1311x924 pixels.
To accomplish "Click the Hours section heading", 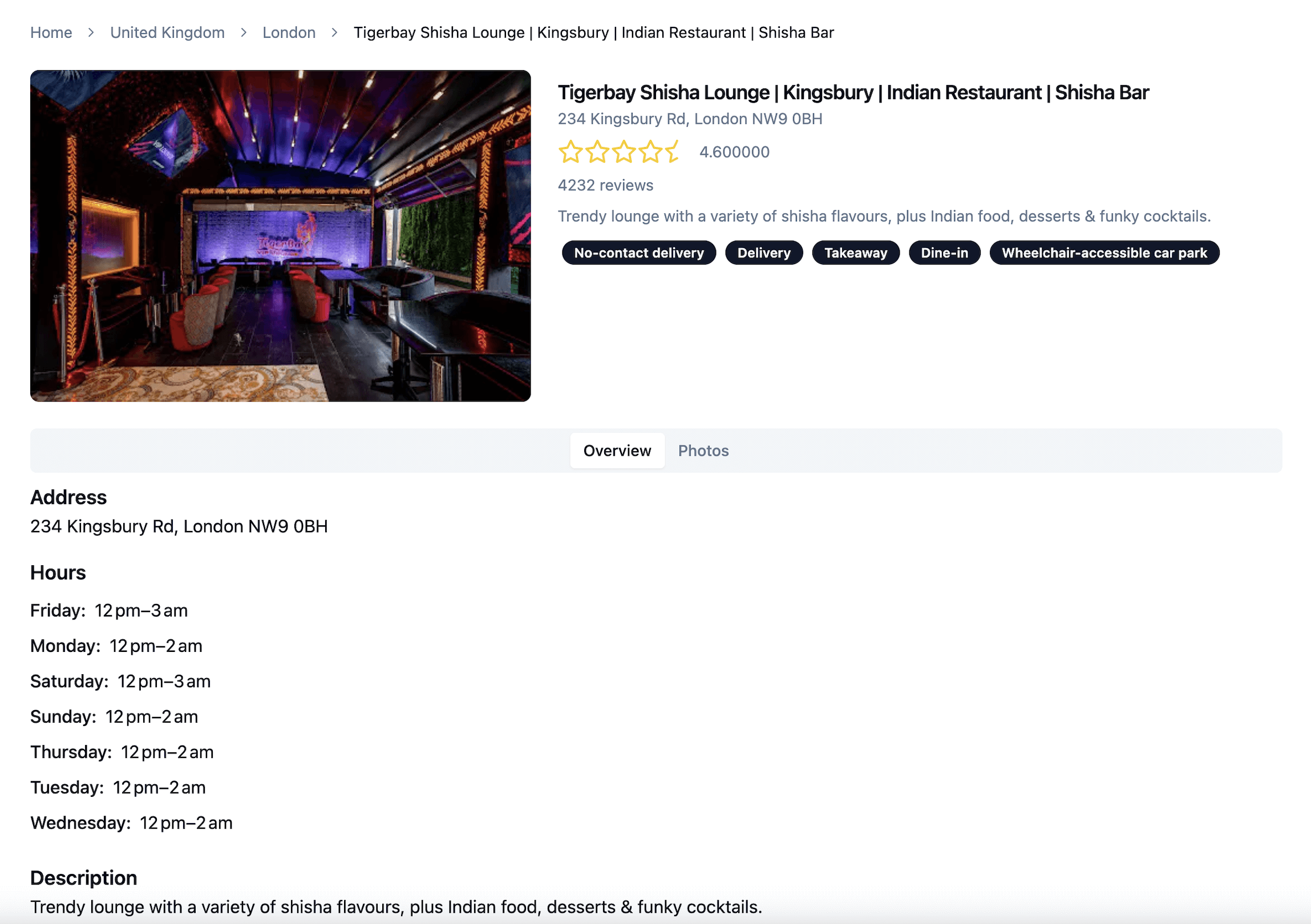I will (x=58, y=573).
